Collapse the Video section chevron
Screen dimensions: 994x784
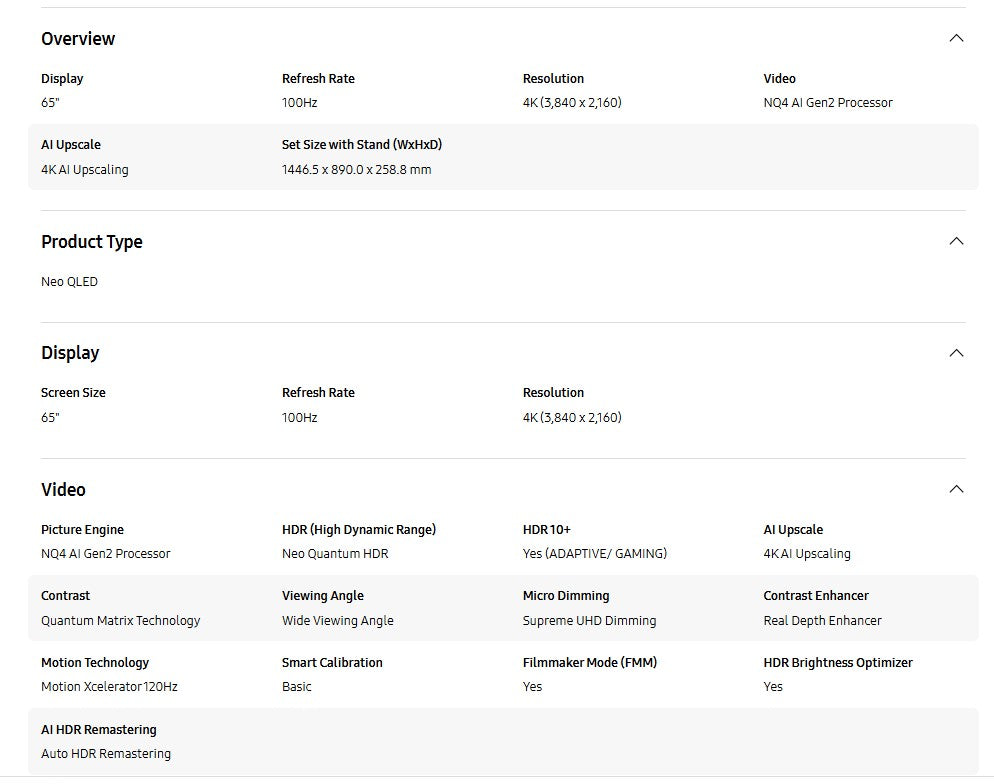tap(956, 489)
